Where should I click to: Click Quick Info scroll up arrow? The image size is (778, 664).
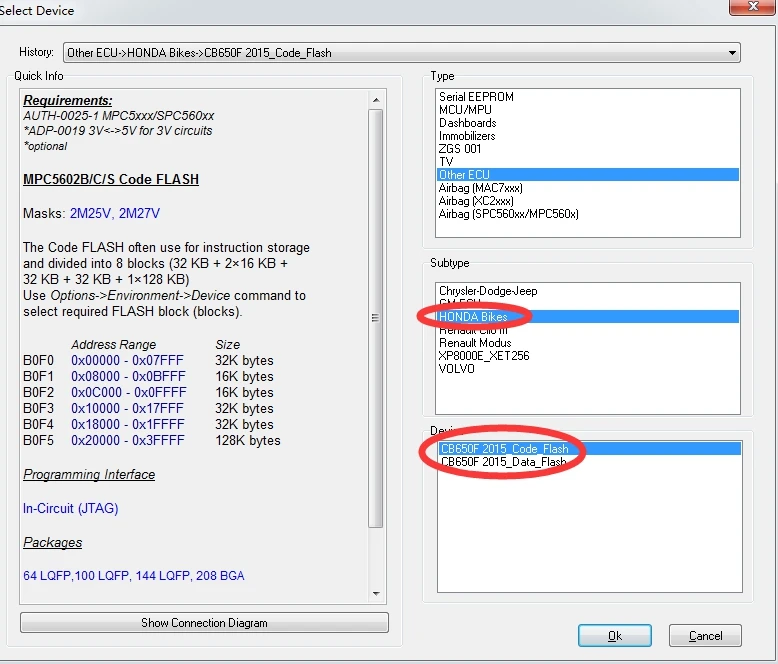pos(376,100)
